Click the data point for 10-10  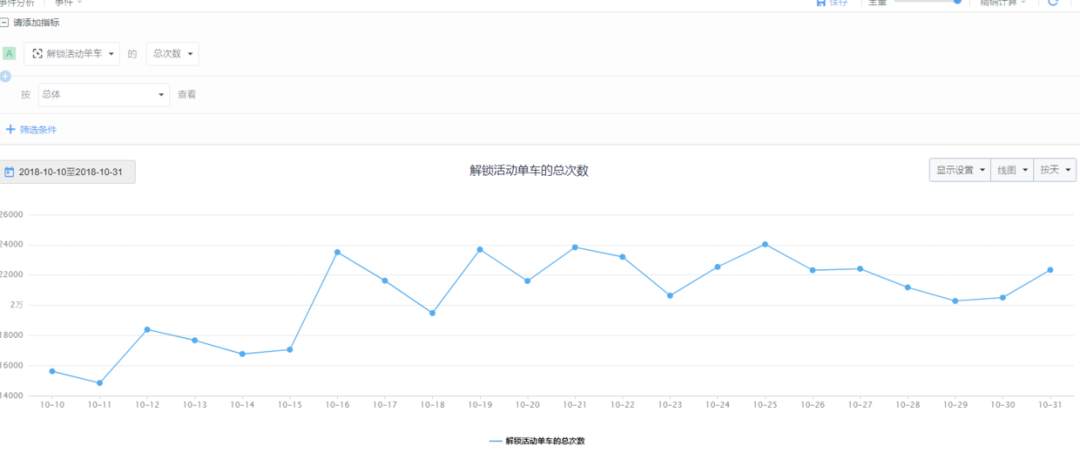(x=52, y=371)
